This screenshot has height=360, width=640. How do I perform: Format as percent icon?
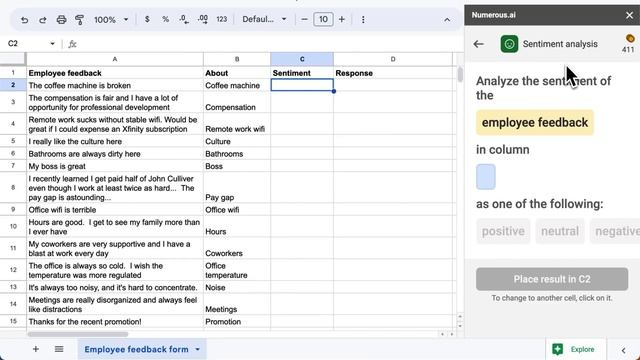(165, 19)
